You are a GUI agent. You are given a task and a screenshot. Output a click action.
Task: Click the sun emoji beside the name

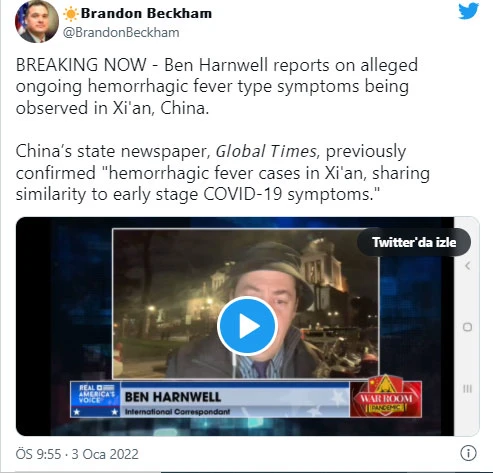pos(70,14)
